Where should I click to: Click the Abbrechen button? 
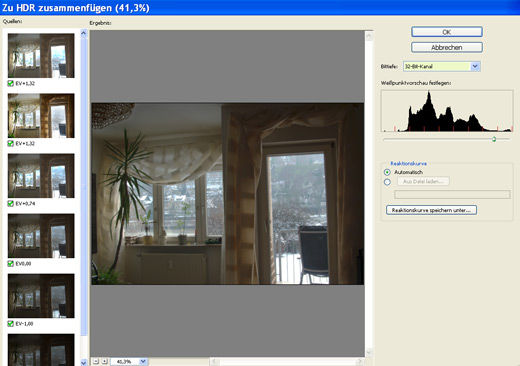(447, 47)
